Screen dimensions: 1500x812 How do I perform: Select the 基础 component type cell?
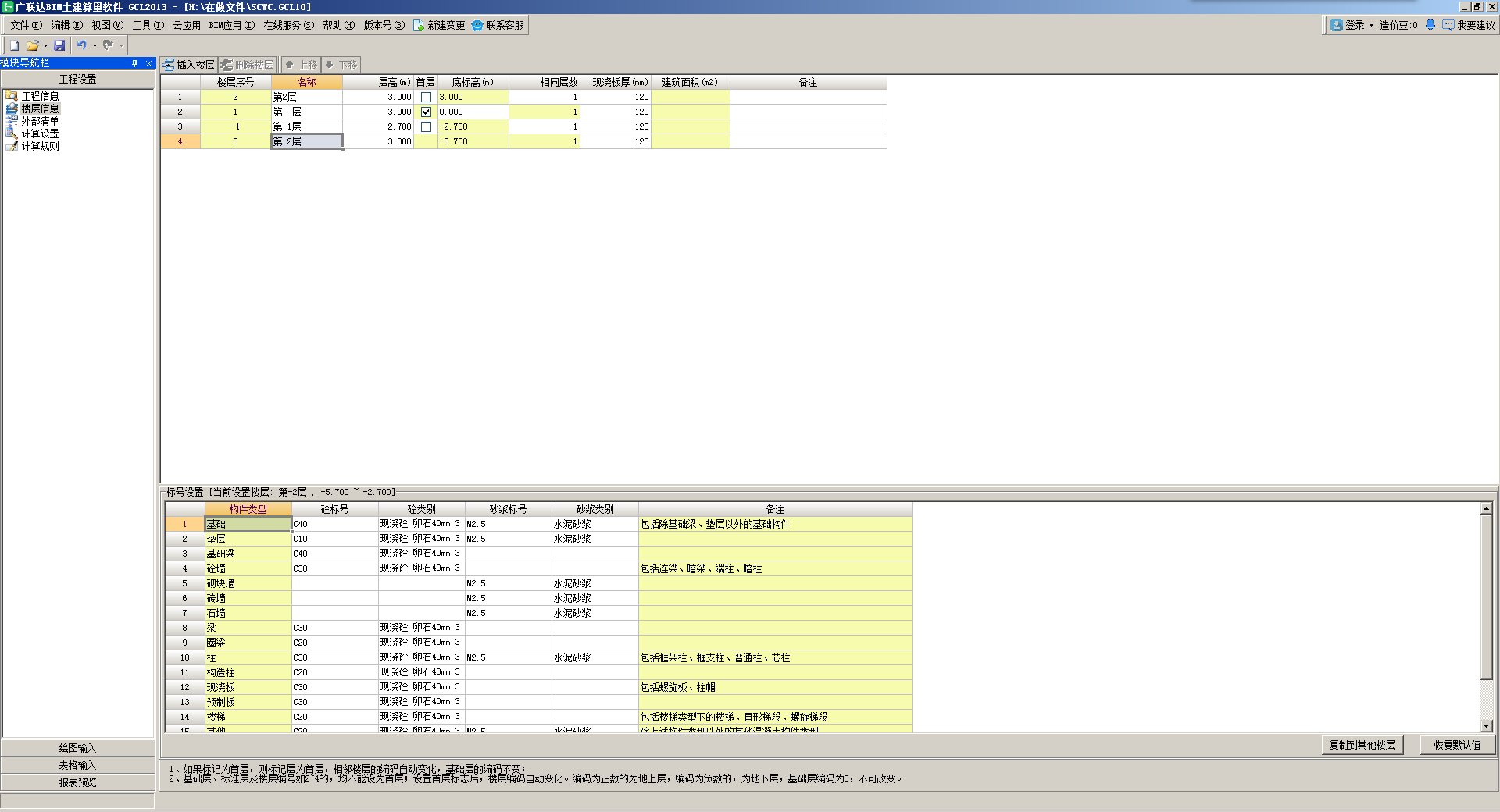pos(248,524)
